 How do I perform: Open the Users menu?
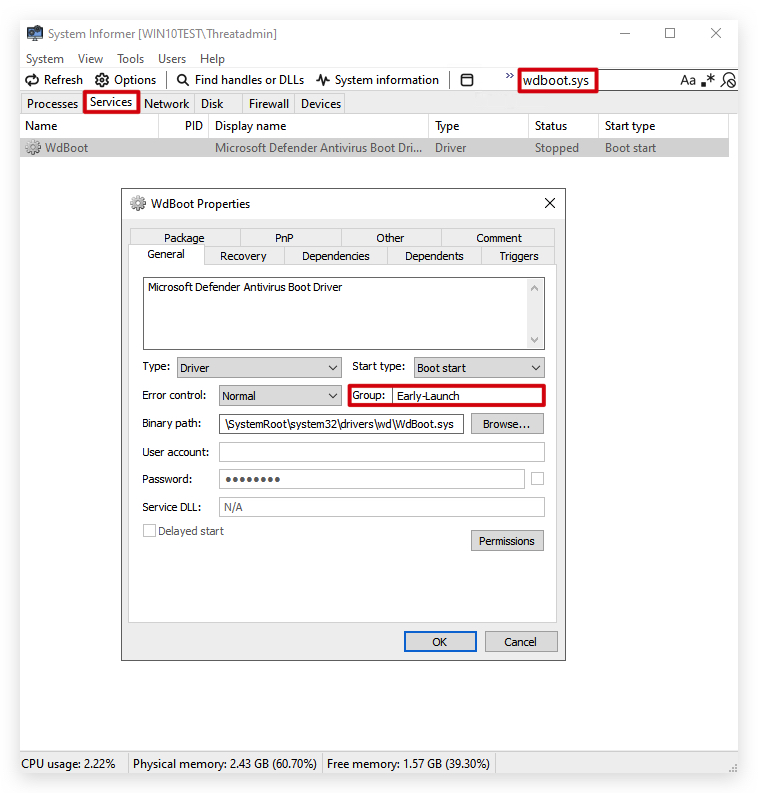[x=172, y=59]
